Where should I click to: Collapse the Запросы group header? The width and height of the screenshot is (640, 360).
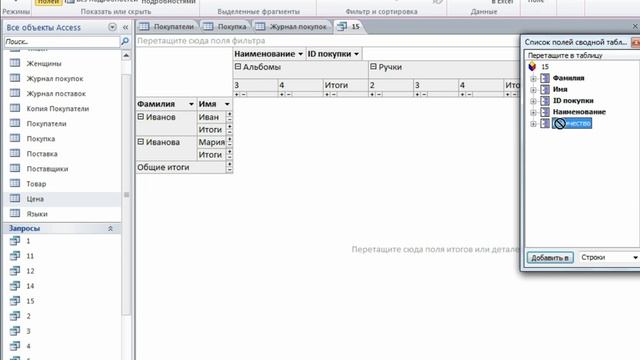[x=110, y=229]
